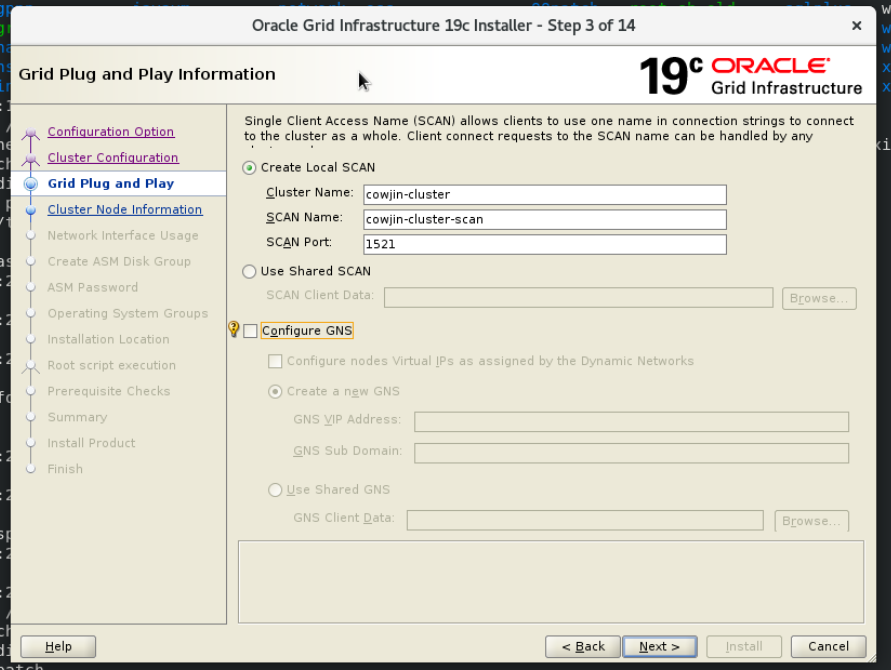Click into the SCAN Name field
The width and height of the screenshot is (891, 670).
tap(545, 219)
